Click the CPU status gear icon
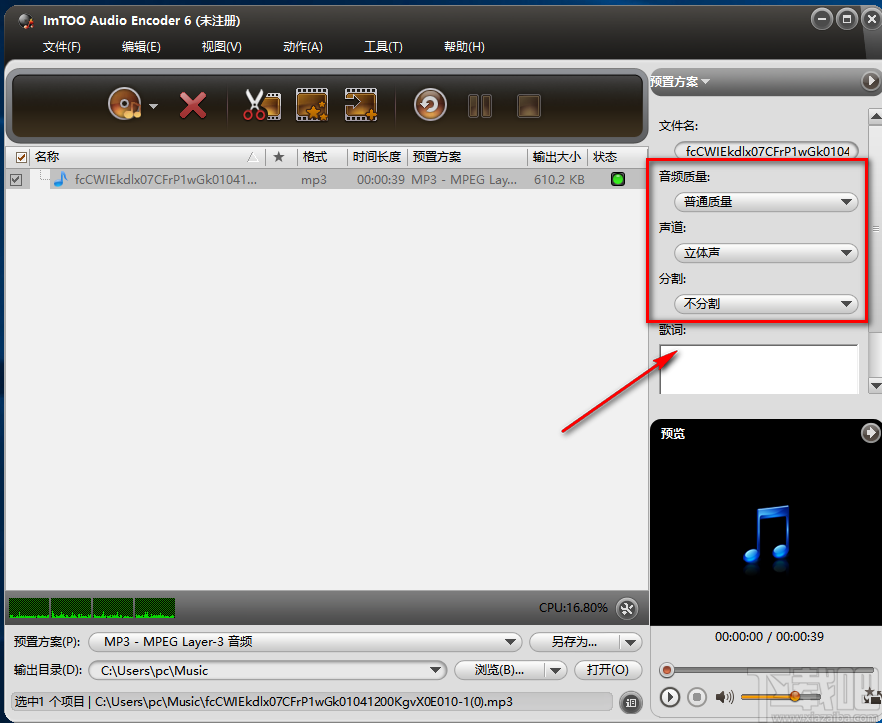 (x=627, y=608)
